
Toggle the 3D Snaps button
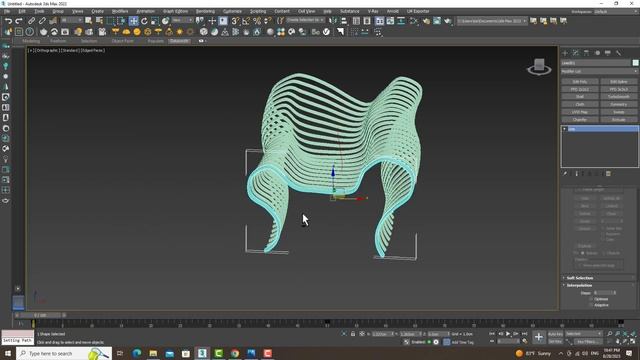[x=236, y=21]
